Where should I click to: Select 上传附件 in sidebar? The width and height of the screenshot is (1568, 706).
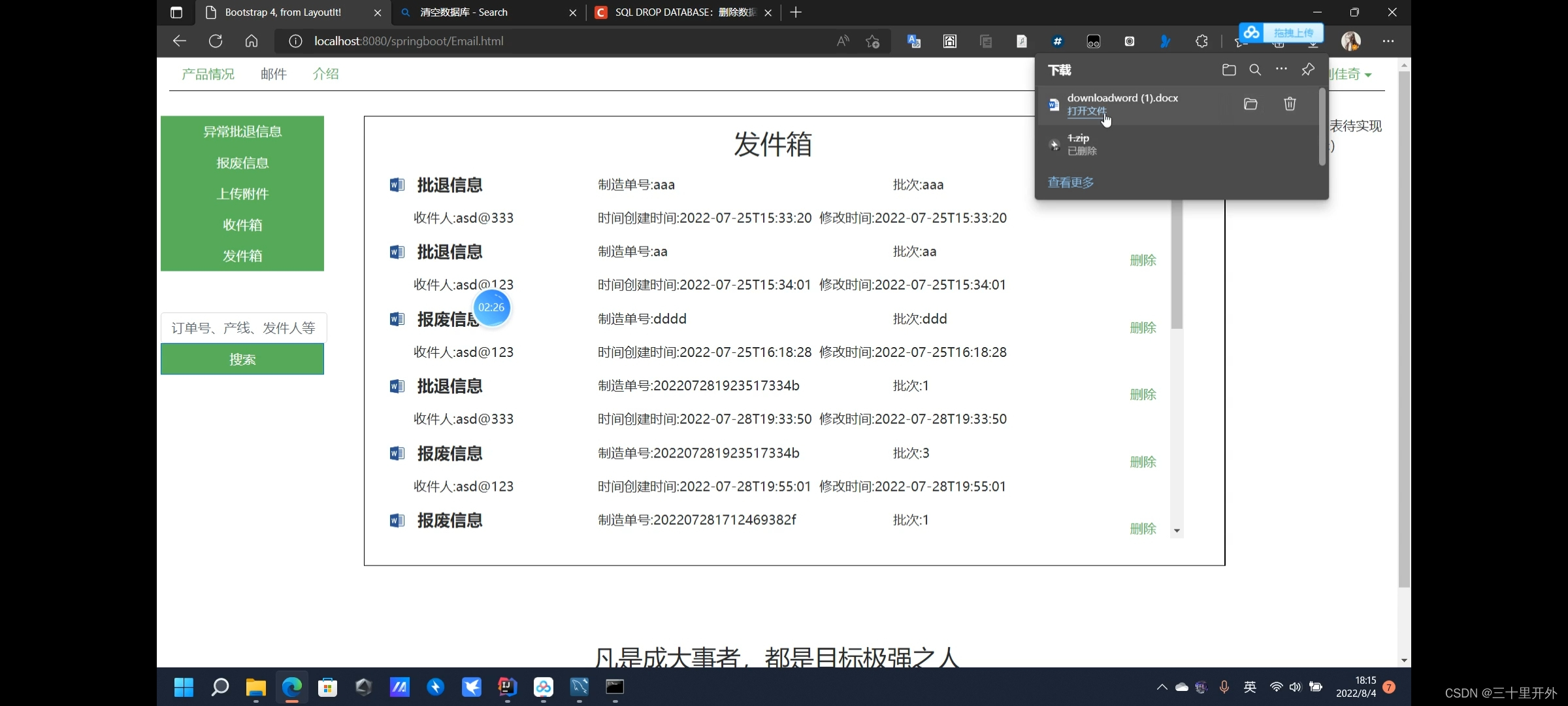tap(242, 193)
